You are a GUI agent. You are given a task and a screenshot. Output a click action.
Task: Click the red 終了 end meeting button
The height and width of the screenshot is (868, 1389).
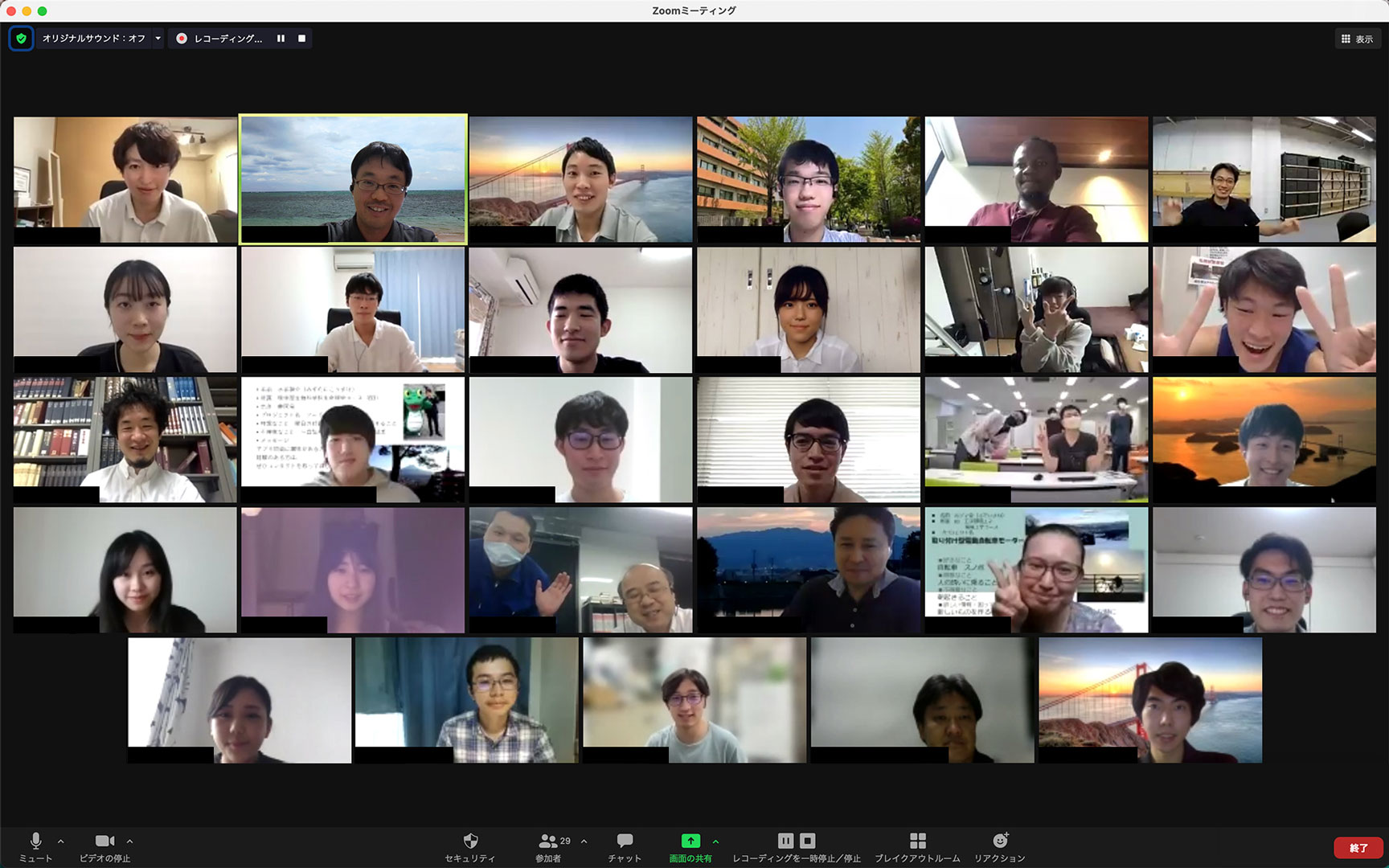click(1358, 848)
